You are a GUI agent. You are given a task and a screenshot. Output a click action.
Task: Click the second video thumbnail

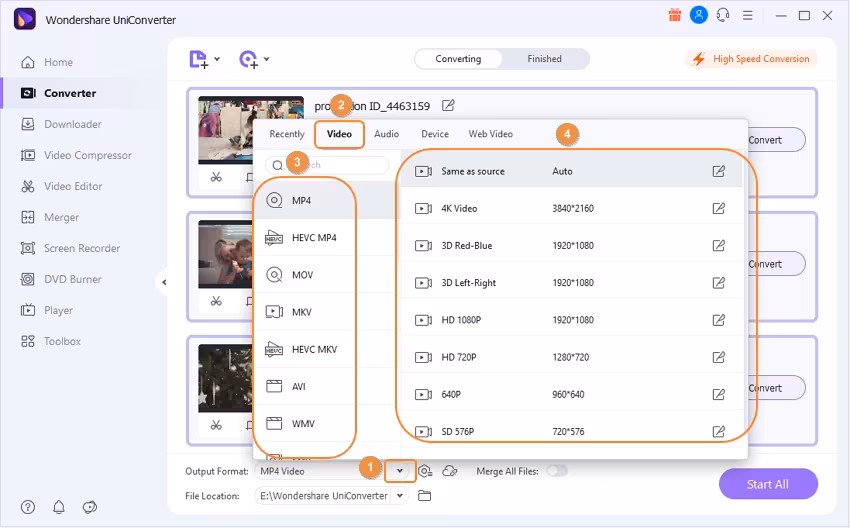click(225, 254)
